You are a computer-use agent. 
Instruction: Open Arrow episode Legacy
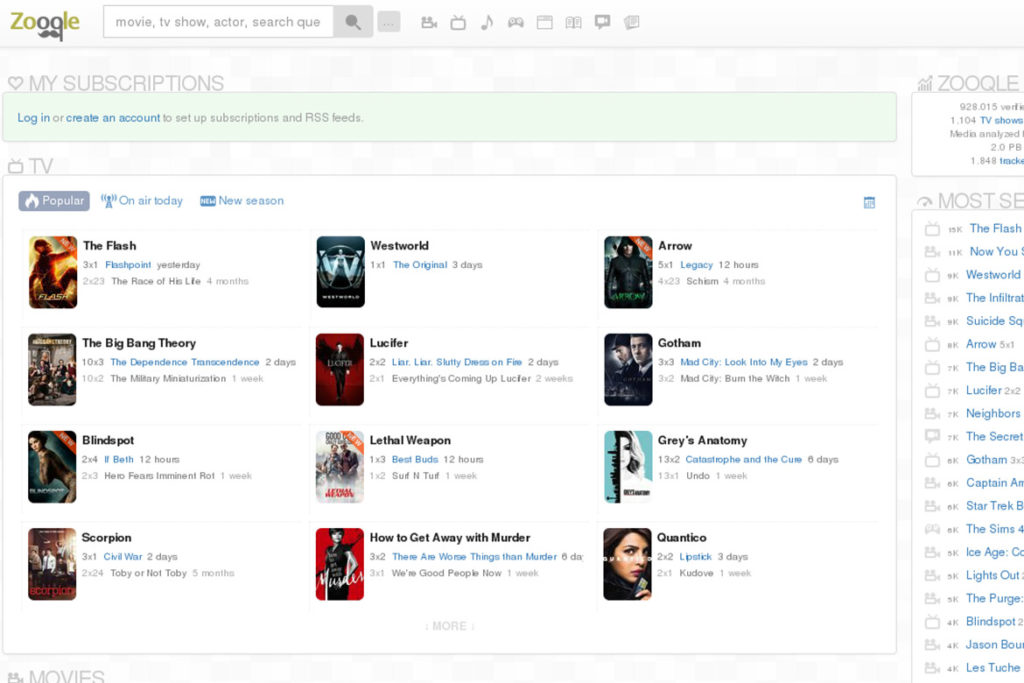(696, 265)
